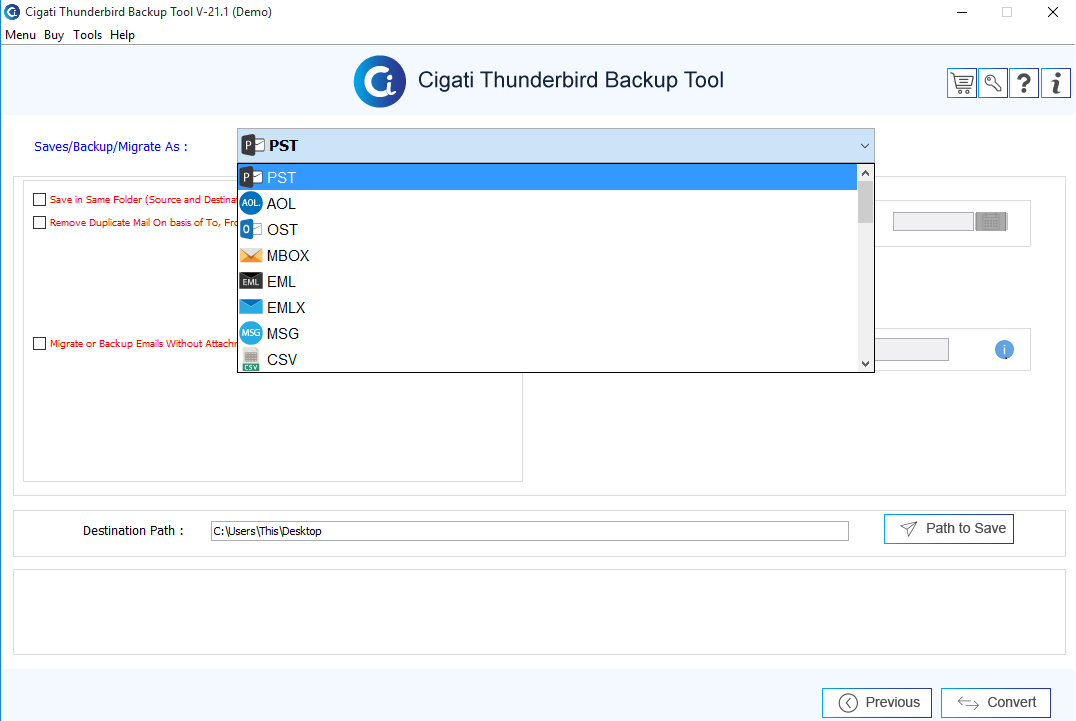The image size is (1076, 721).
Task: Click the Convert button
Action: point(996,702)
